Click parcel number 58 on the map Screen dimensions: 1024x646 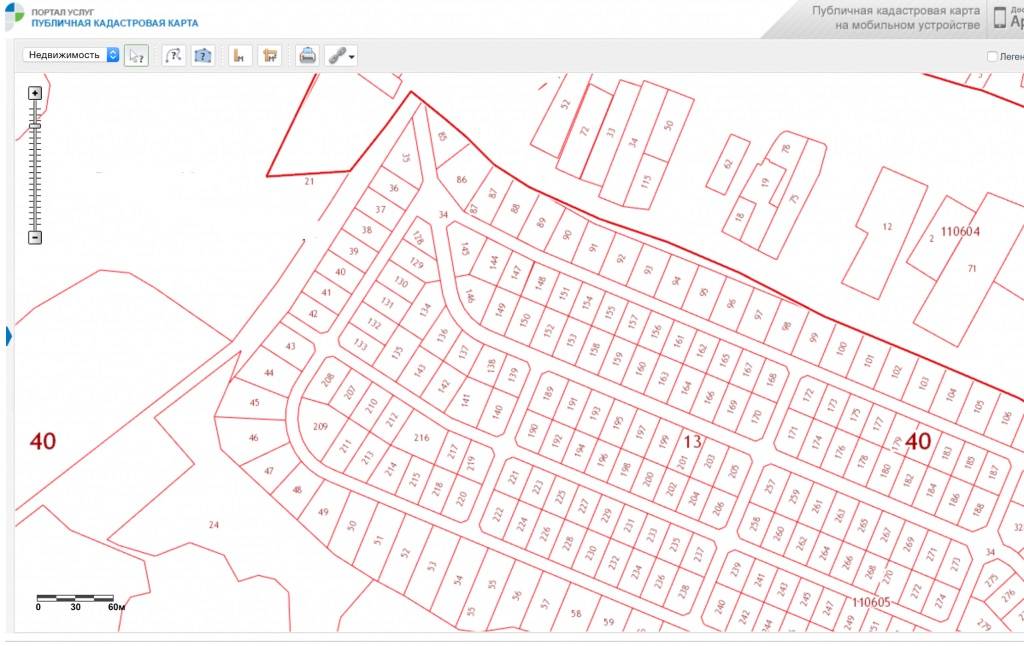576,613
